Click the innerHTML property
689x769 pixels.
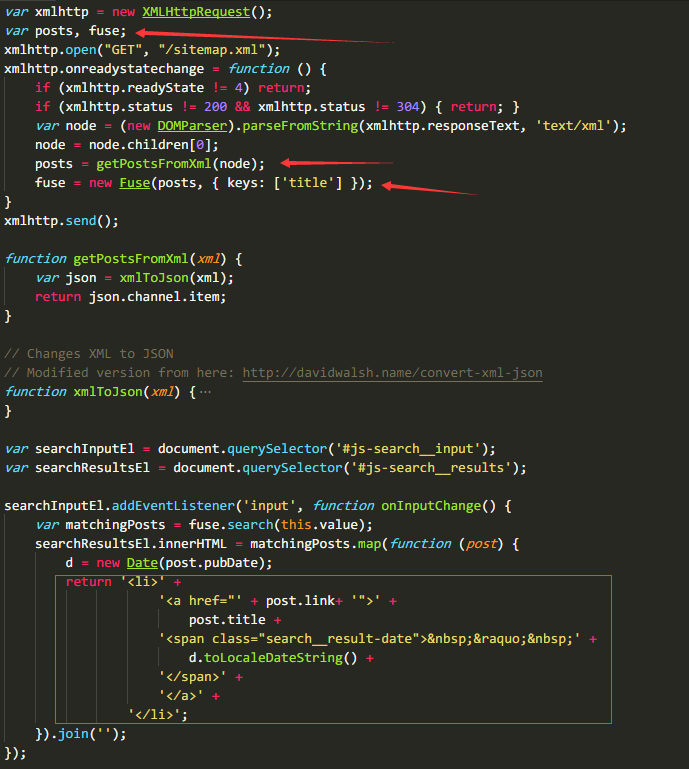pyautogui.click(x=192, y=544)
